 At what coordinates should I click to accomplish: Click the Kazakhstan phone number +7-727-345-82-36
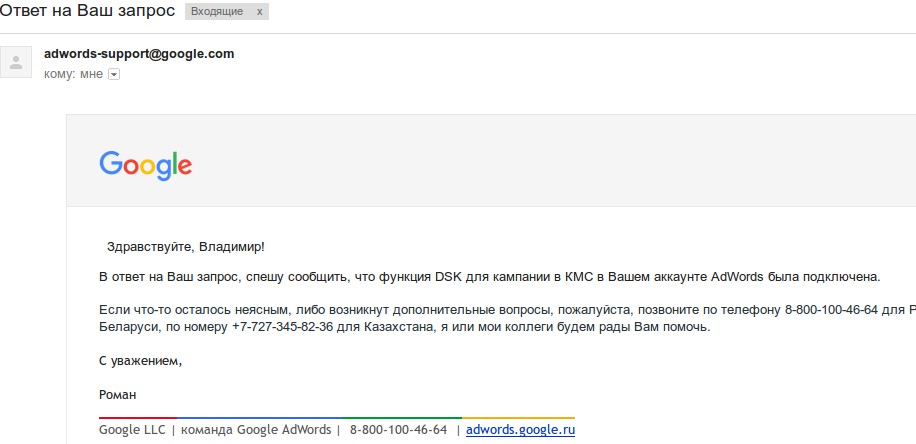point(284,327)
